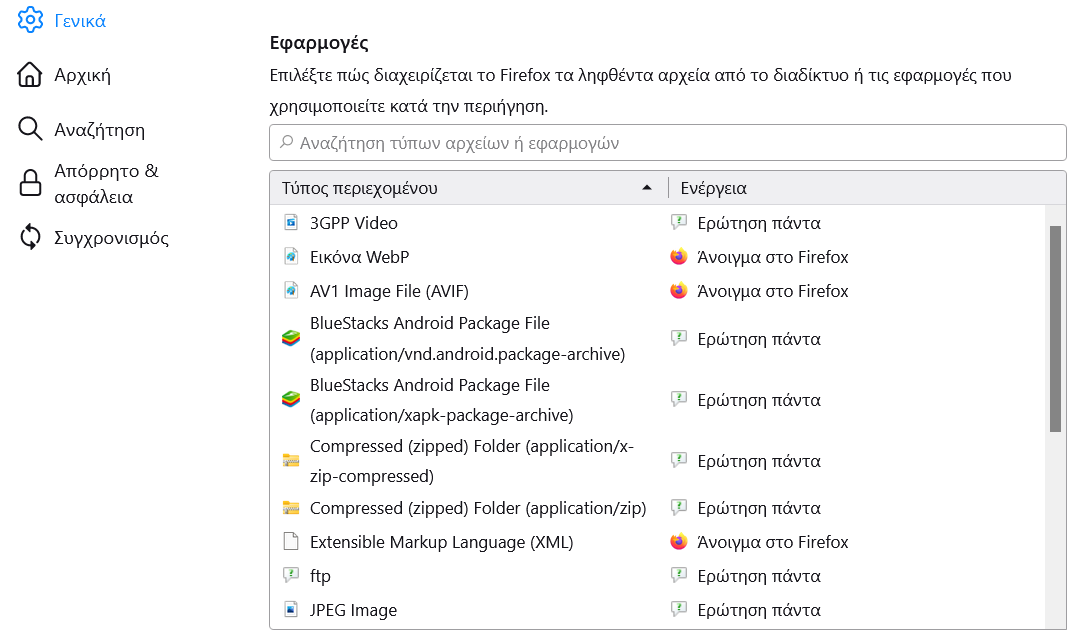Open action dropdown for vnd.android.package-archive
The width and height of the screenshot is (1081, 643).
[x=855, y=338]
